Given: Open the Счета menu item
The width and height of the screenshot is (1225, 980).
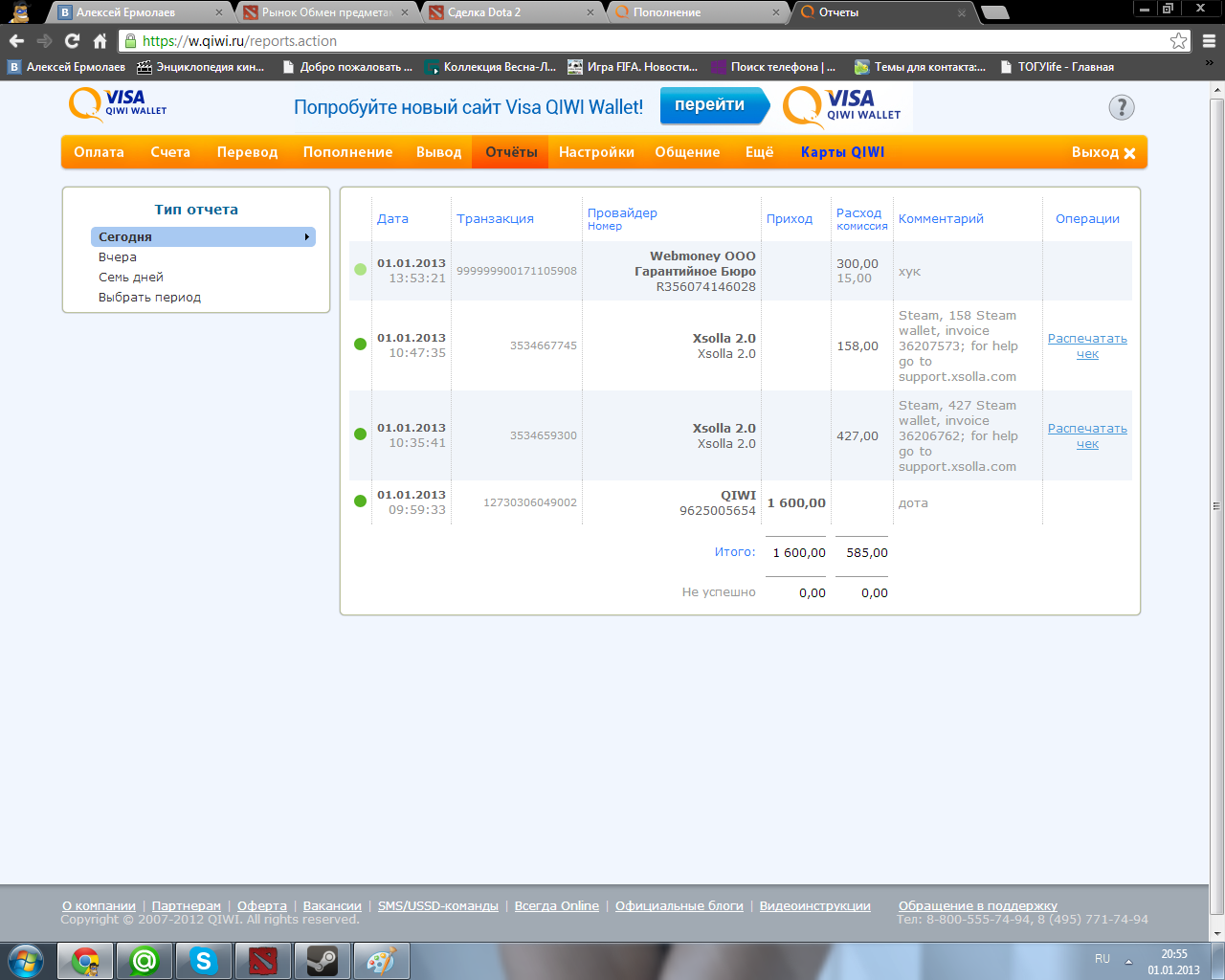Looking at the screenshot, I should click(x=170, y=152).
